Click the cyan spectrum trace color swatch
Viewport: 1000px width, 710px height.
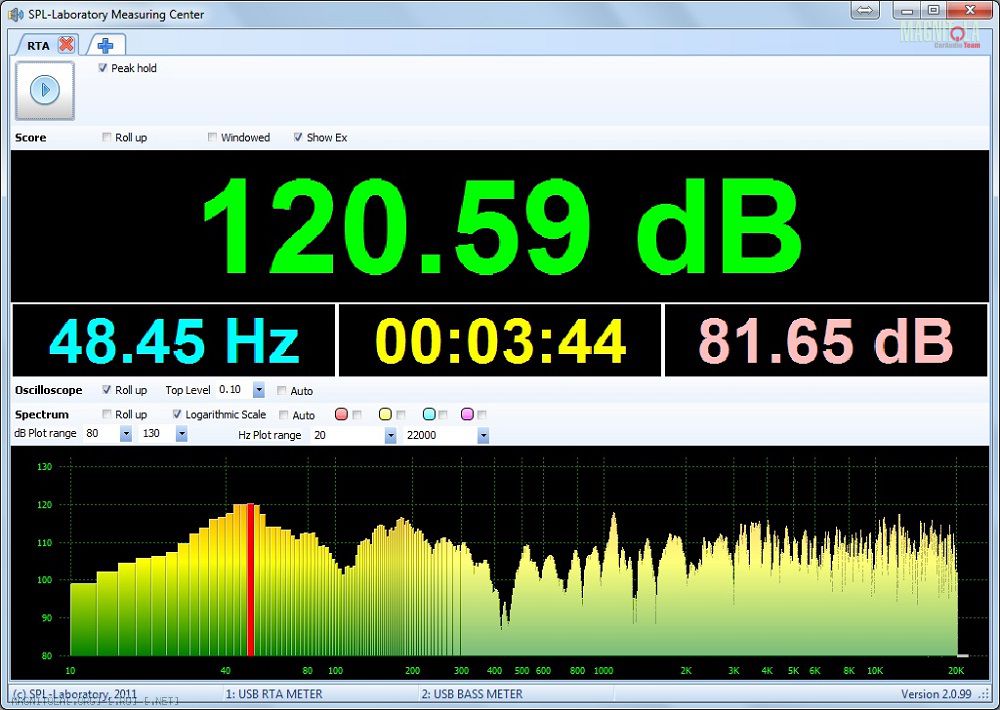pos(429,414)
